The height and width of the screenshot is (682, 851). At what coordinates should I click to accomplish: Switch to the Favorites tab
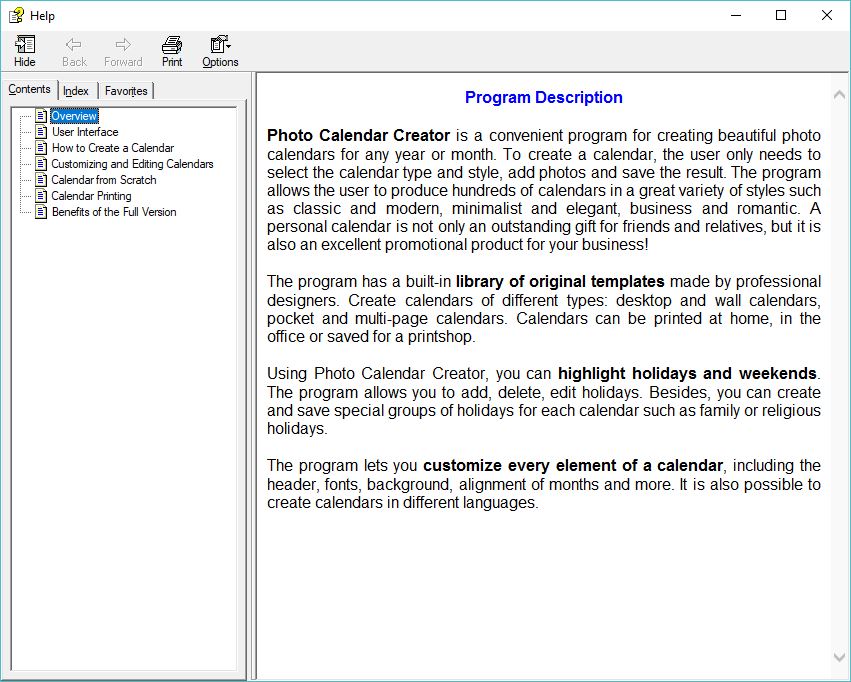point(126,91)
